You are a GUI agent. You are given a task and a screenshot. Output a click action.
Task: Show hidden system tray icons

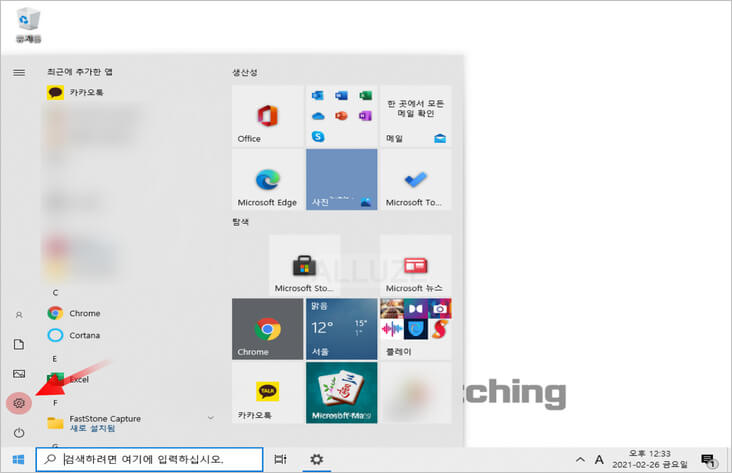pyautogui.click(x=580, y=459)
